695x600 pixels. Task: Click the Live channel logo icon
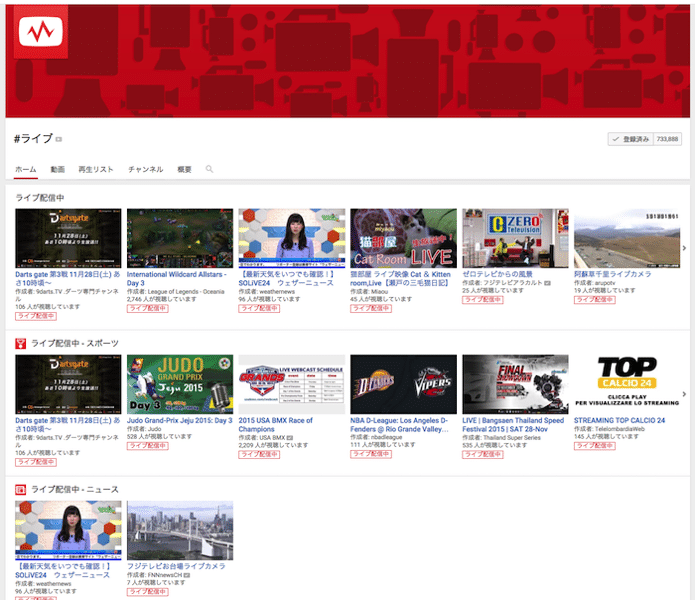click(41, 31)
